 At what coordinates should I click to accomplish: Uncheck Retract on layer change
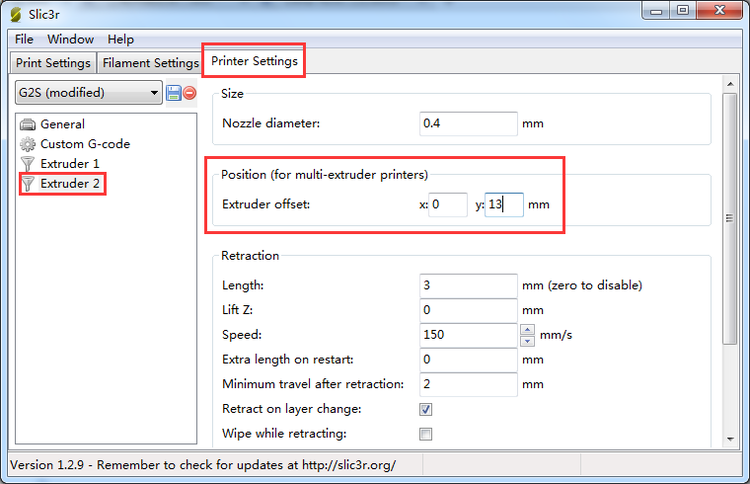coord(426,409)
